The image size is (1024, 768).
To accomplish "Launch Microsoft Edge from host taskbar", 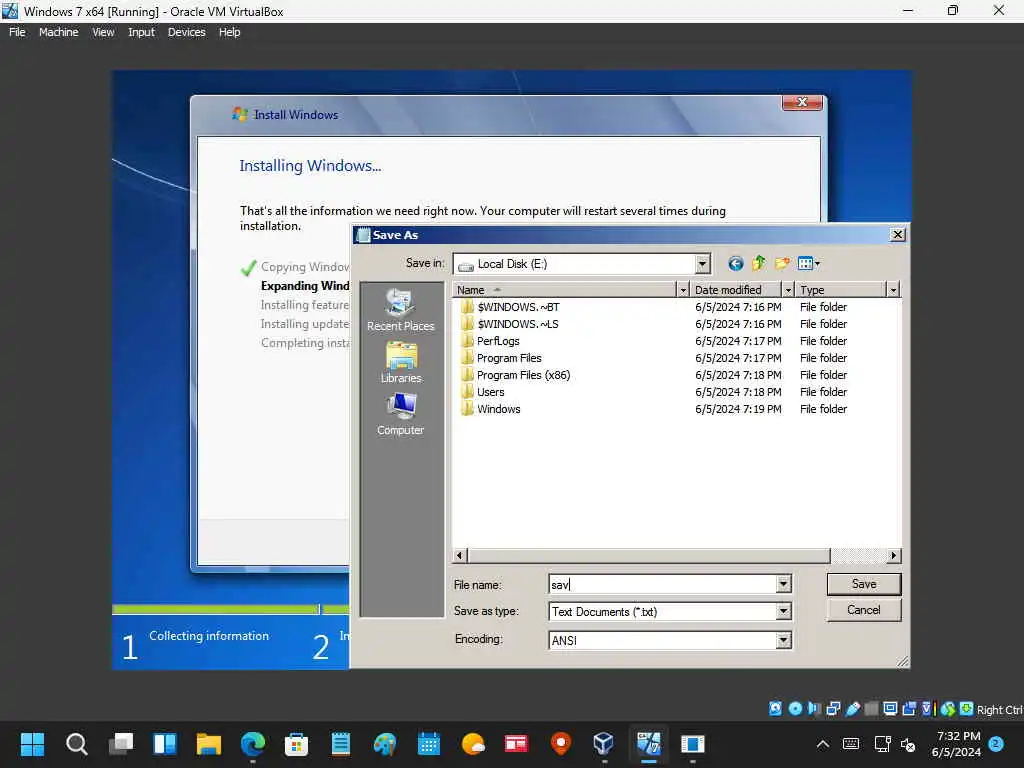I will pyautogui.click(x=253, y=744).
